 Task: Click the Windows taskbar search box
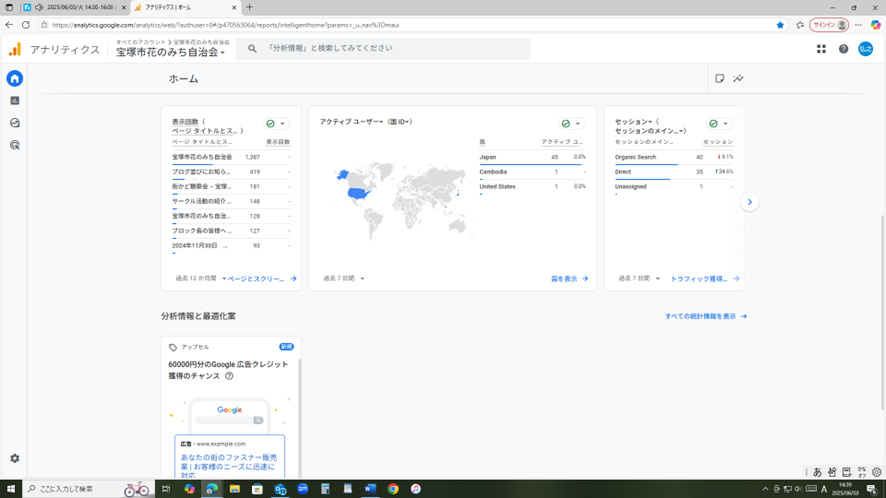88,489
